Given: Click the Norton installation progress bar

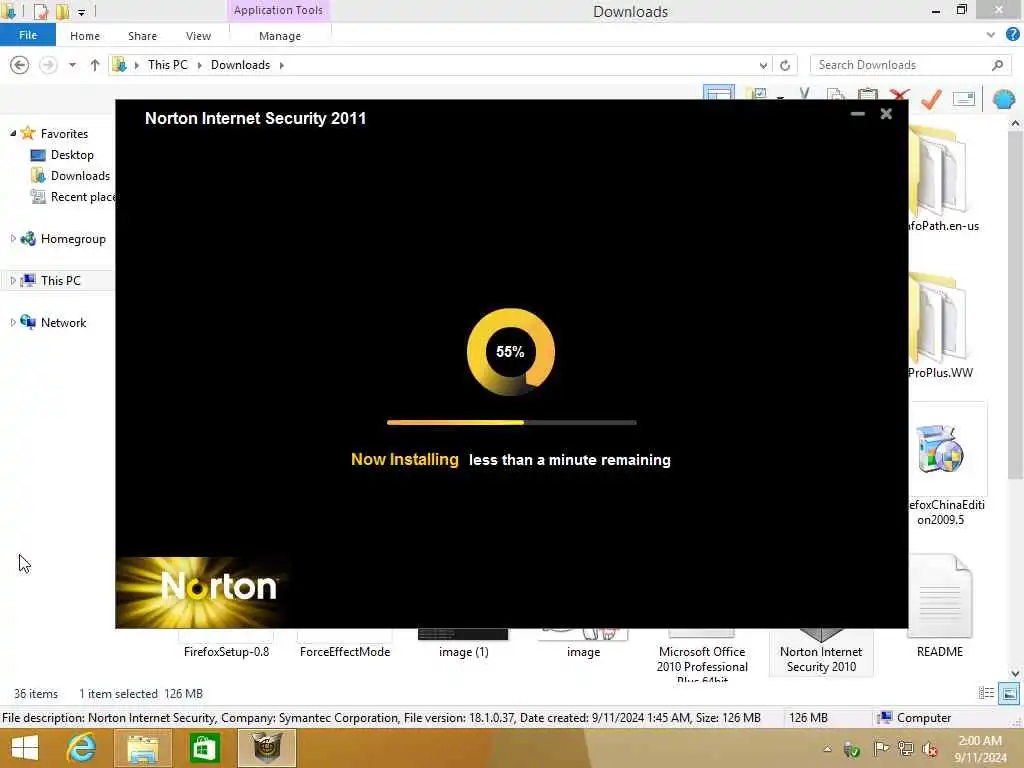Looking at the screenshot, I should pos(511,423).
